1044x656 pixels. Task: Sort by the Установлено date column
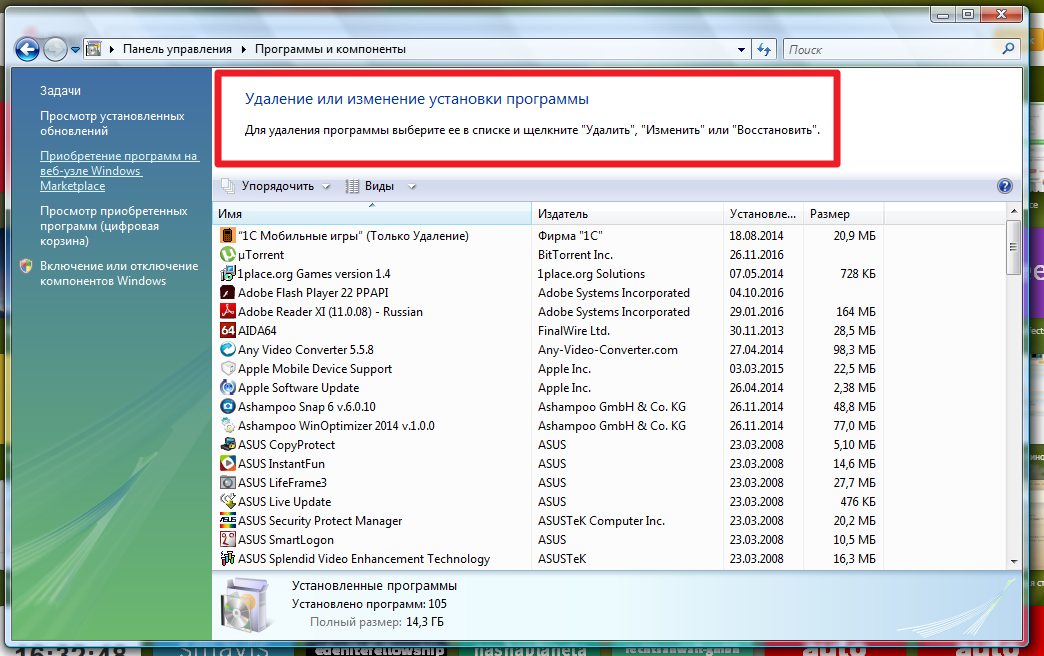pyautogui.click(x=763, y=214)
